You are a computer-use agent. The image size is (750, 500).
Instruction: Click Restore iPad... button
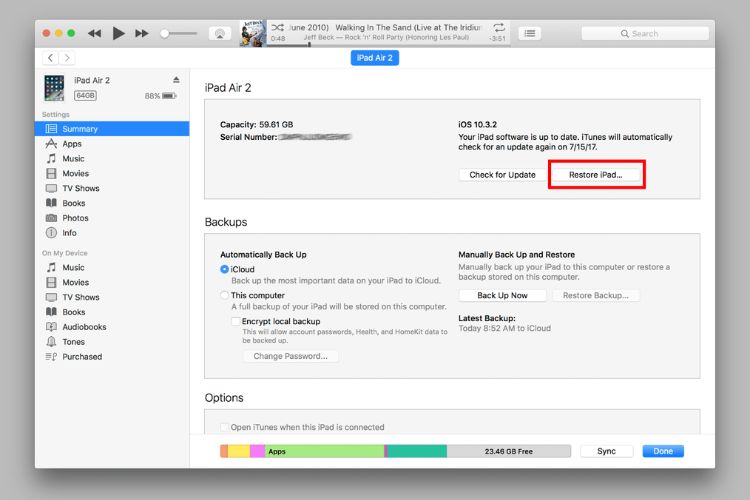(596, 175)
